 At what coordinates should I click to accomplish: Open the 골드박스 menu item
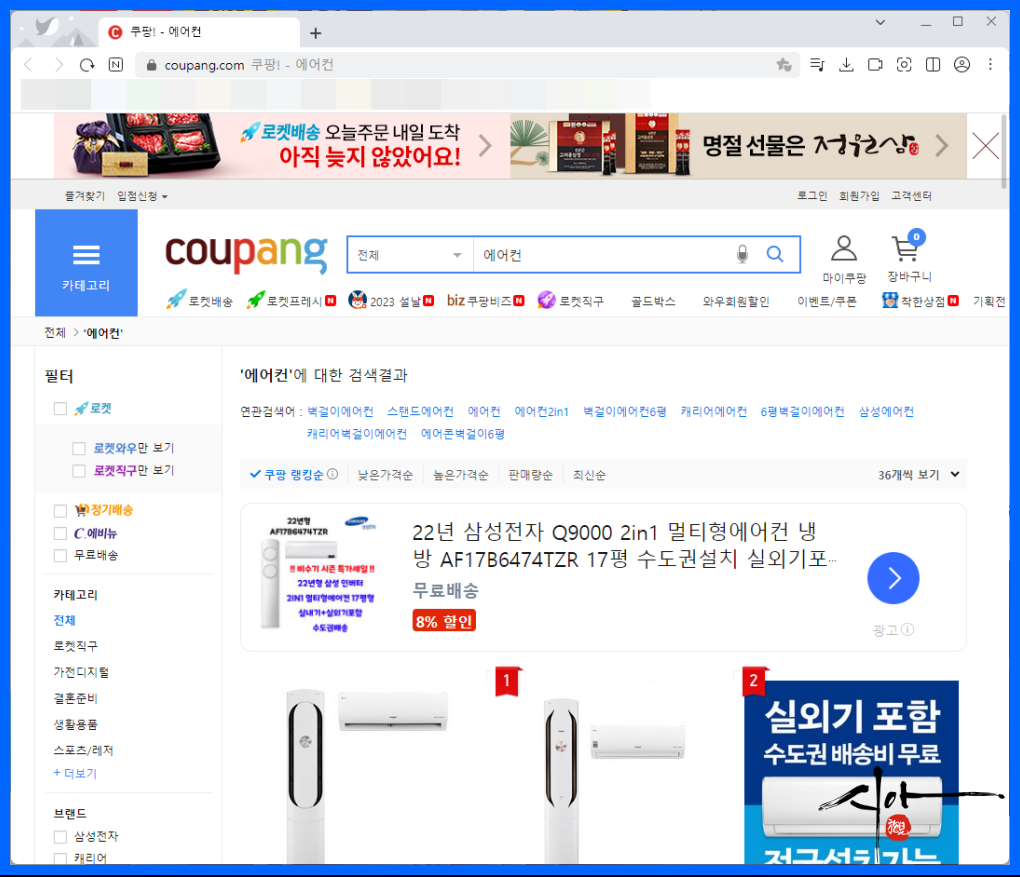click(x=652, y=301)
